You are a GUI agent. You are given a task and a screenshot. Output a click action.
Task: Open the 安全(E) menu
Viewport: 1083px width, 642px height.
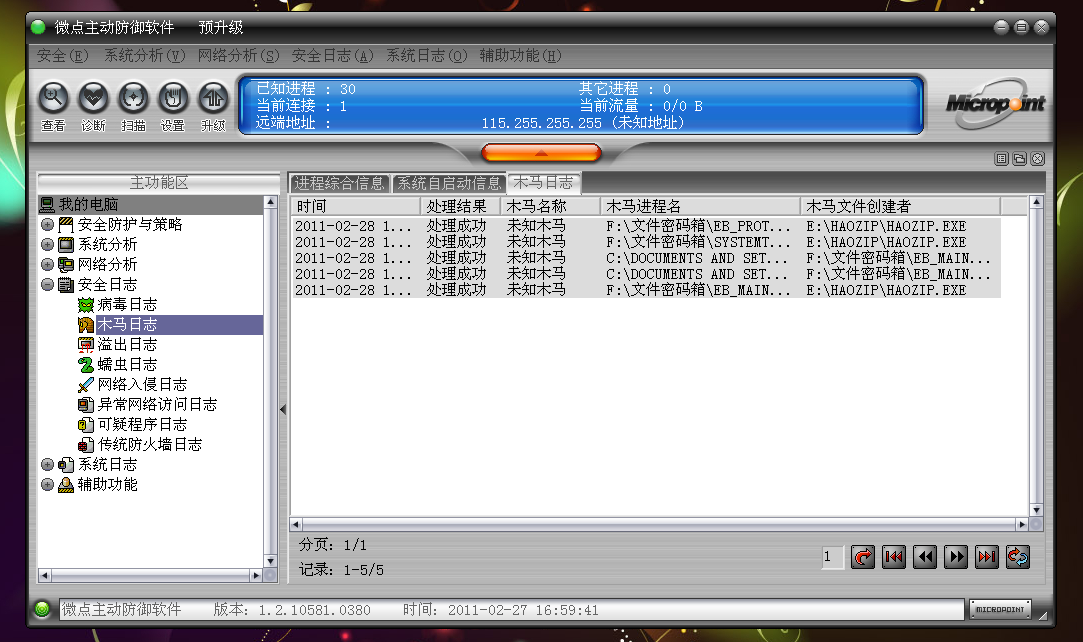tap(62, 55)
